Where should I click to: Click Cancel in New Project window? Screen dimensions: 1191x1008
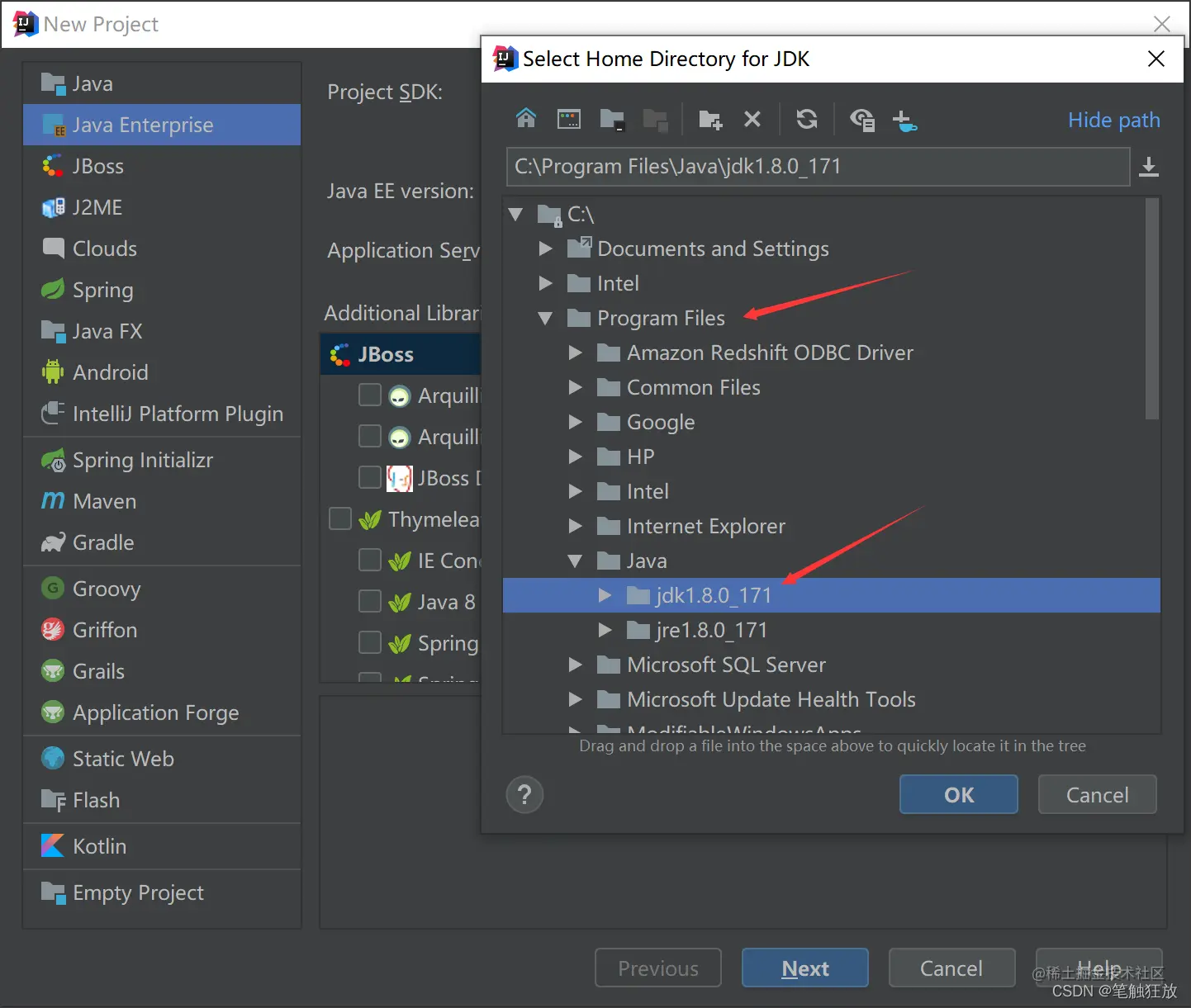951,968
